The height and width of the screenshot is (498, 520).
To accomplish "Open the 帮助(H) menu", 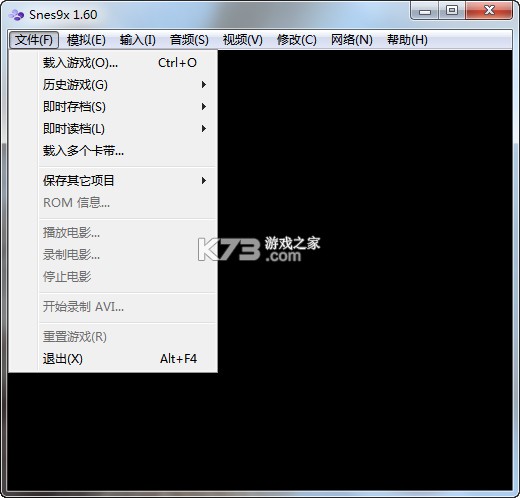I will pos(407,40).
